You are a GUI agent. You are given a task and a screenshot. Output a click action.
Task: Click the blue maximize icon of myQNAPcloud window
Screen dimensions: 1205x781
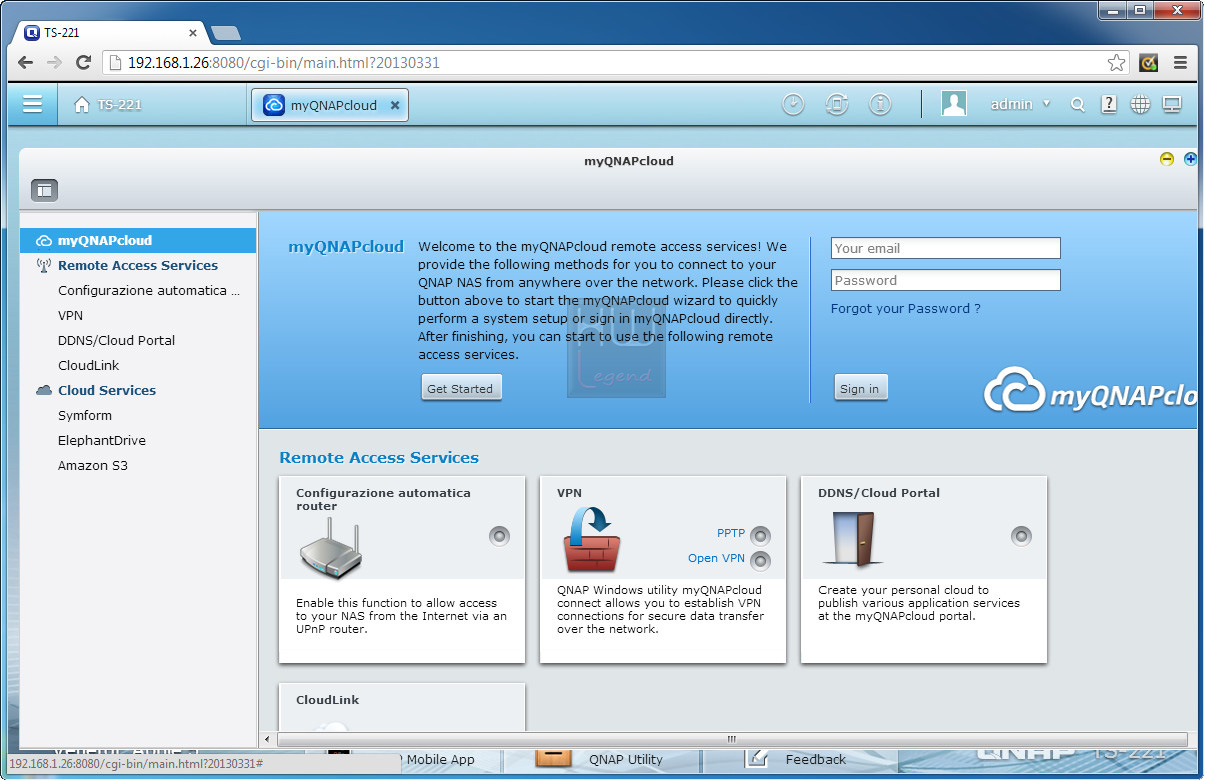coord(1190,159)
